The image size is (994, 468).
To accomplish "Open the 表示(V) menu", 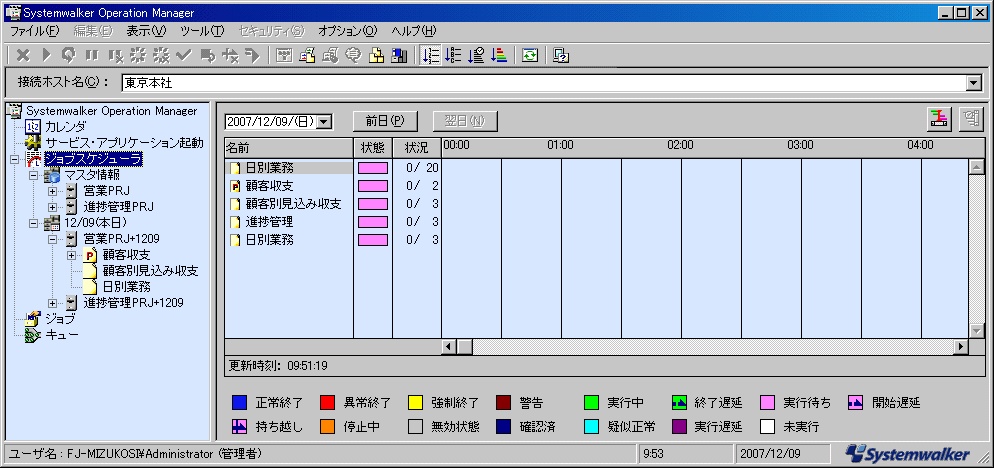I will click(x=146, y=30).
